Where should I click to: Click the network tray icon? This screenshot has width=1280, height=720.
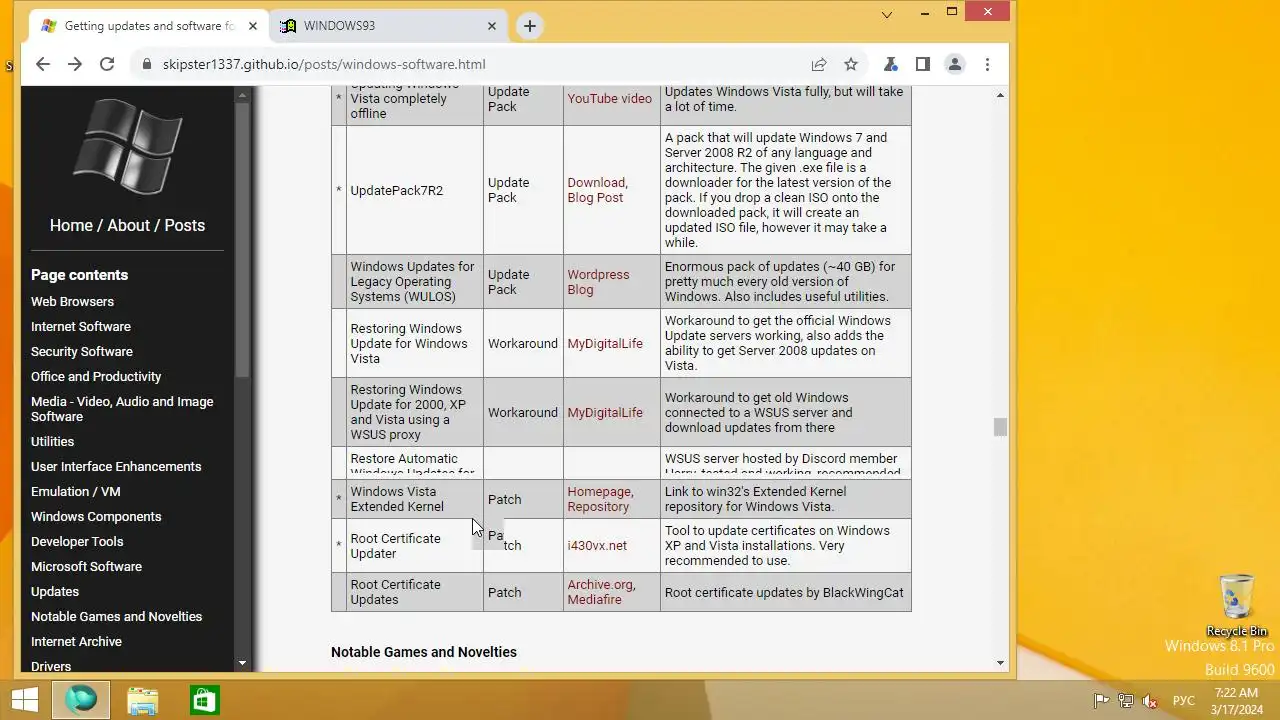1126,701
